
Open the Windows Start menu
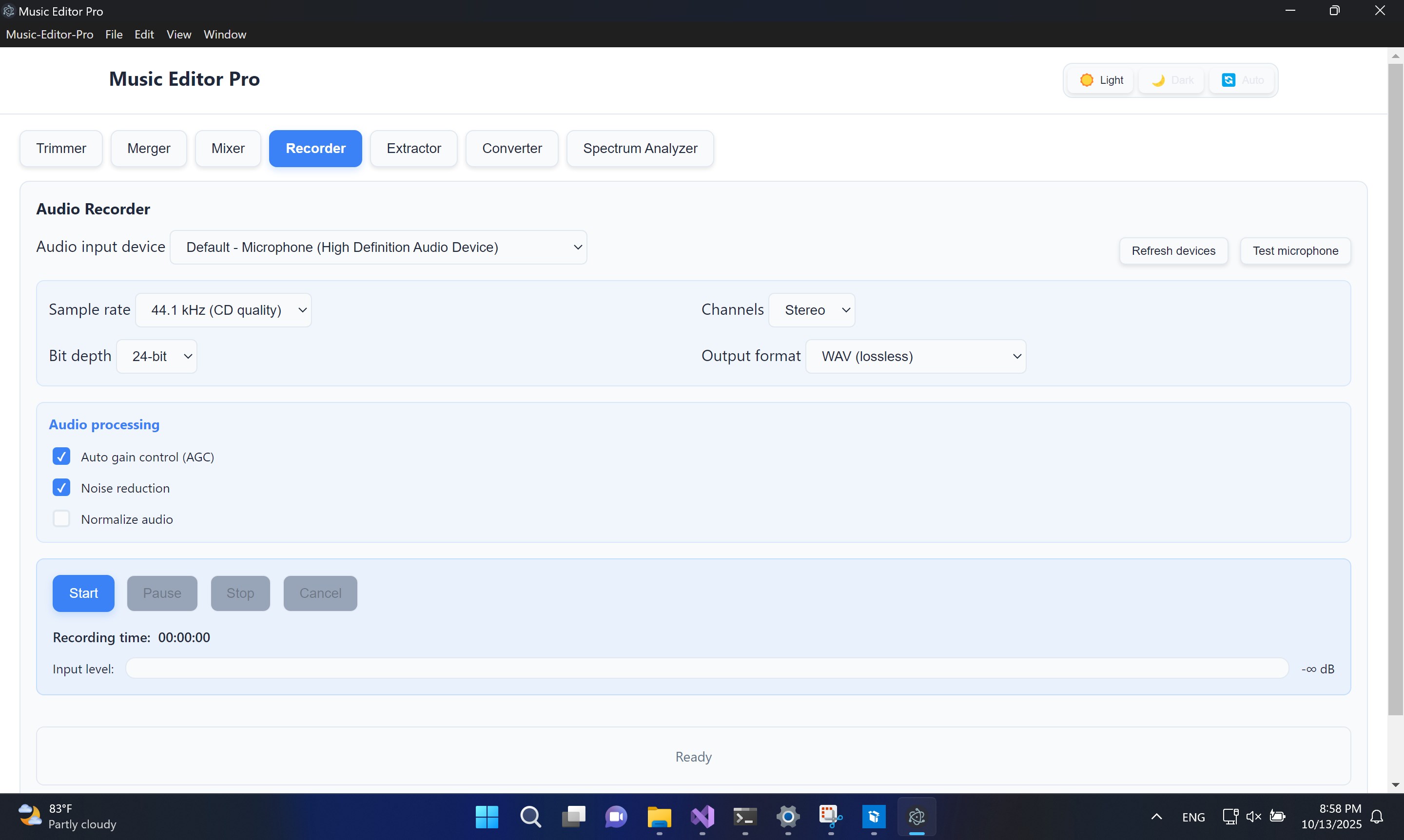(x=487, y=817)
